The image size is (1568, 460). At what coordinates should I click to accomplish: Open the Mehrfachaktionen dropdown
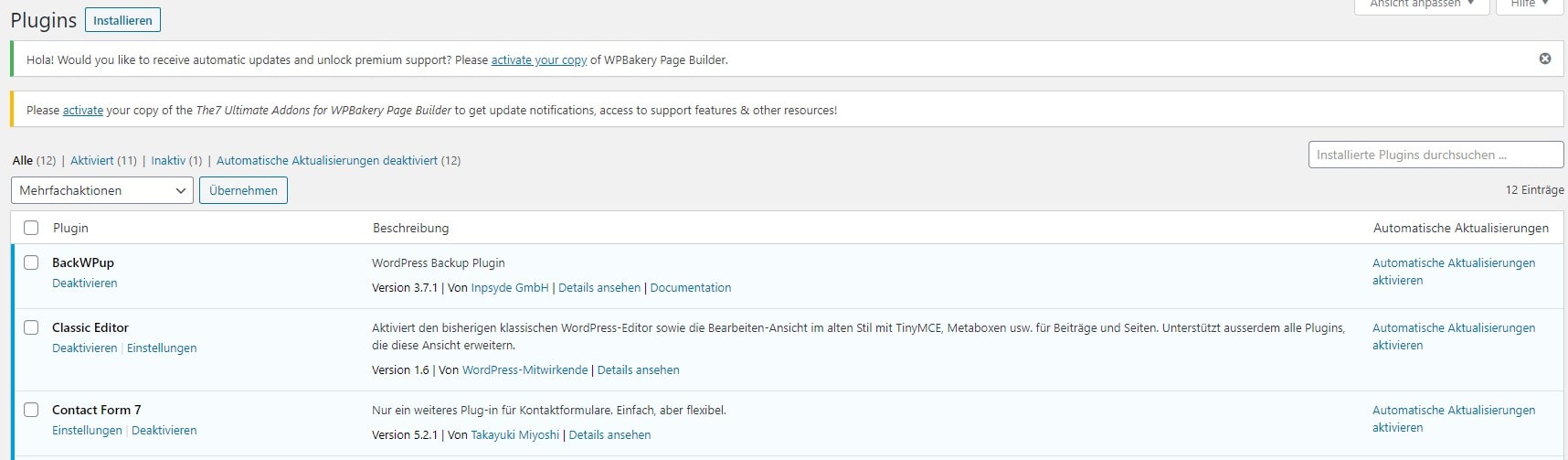click(102, 190)
